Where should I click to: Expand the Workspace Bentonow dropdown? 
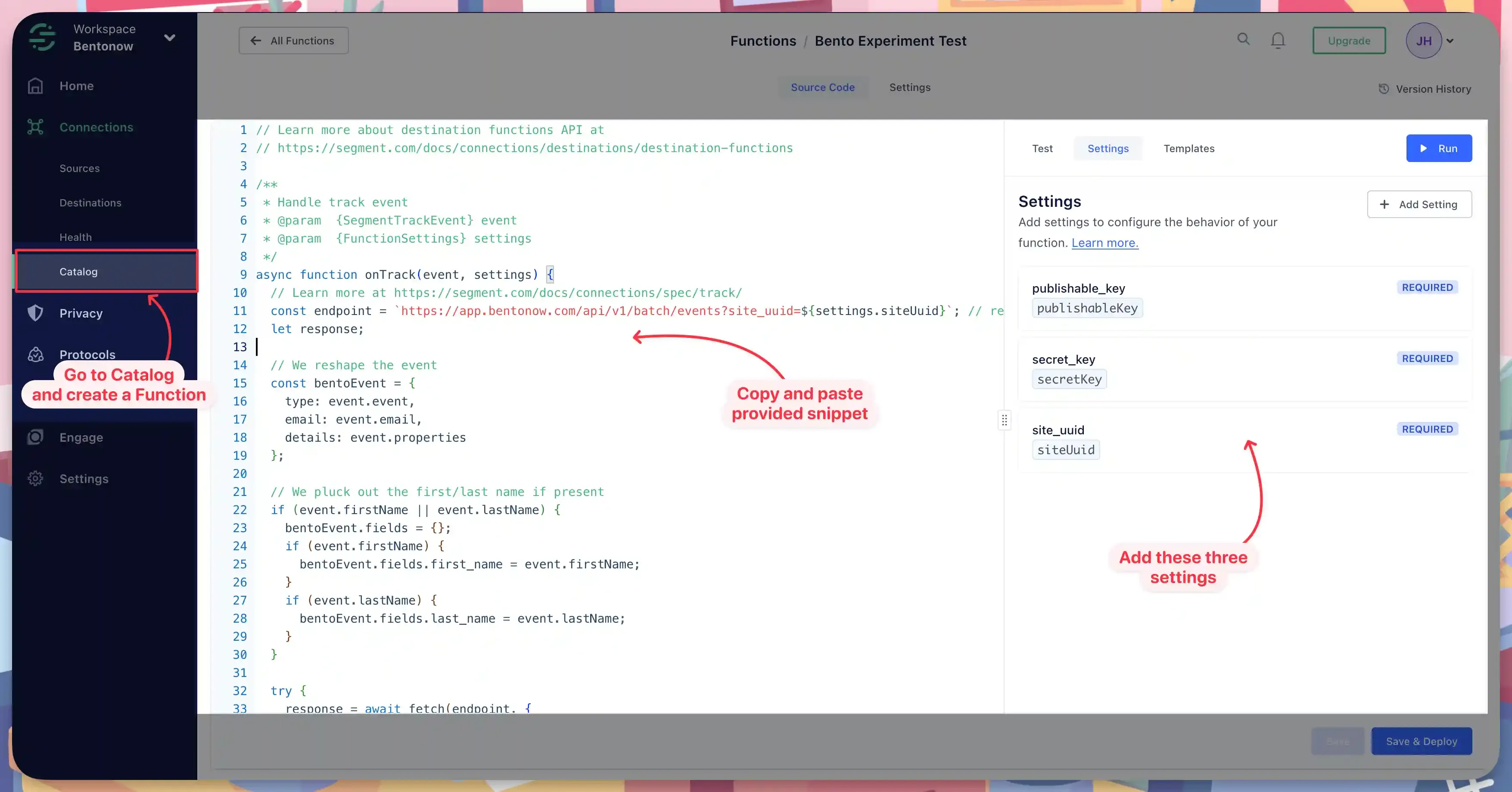click(x=170, y=37)
